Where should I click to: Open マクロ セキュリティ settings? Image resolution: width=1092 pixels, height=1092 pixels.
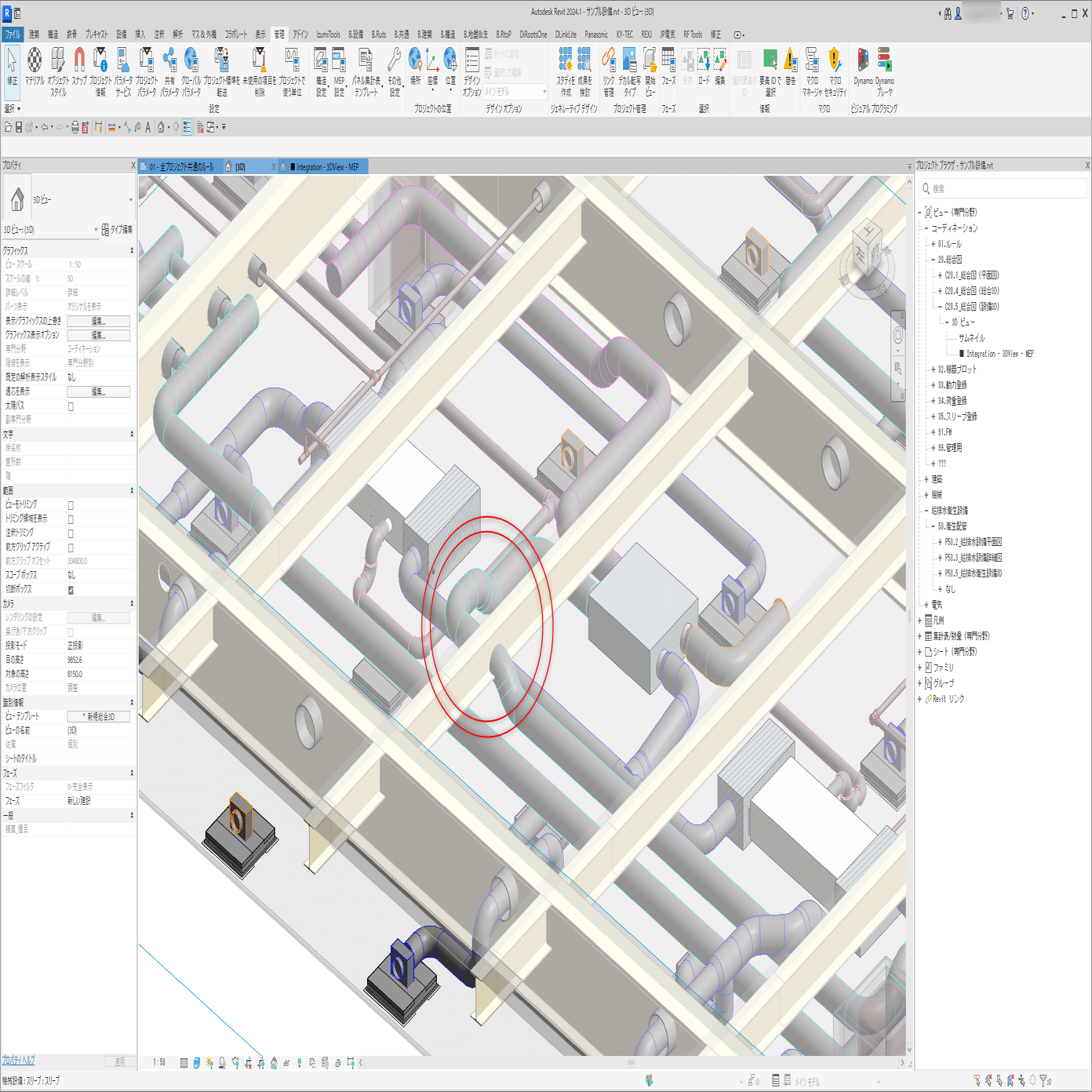point(835,71)
